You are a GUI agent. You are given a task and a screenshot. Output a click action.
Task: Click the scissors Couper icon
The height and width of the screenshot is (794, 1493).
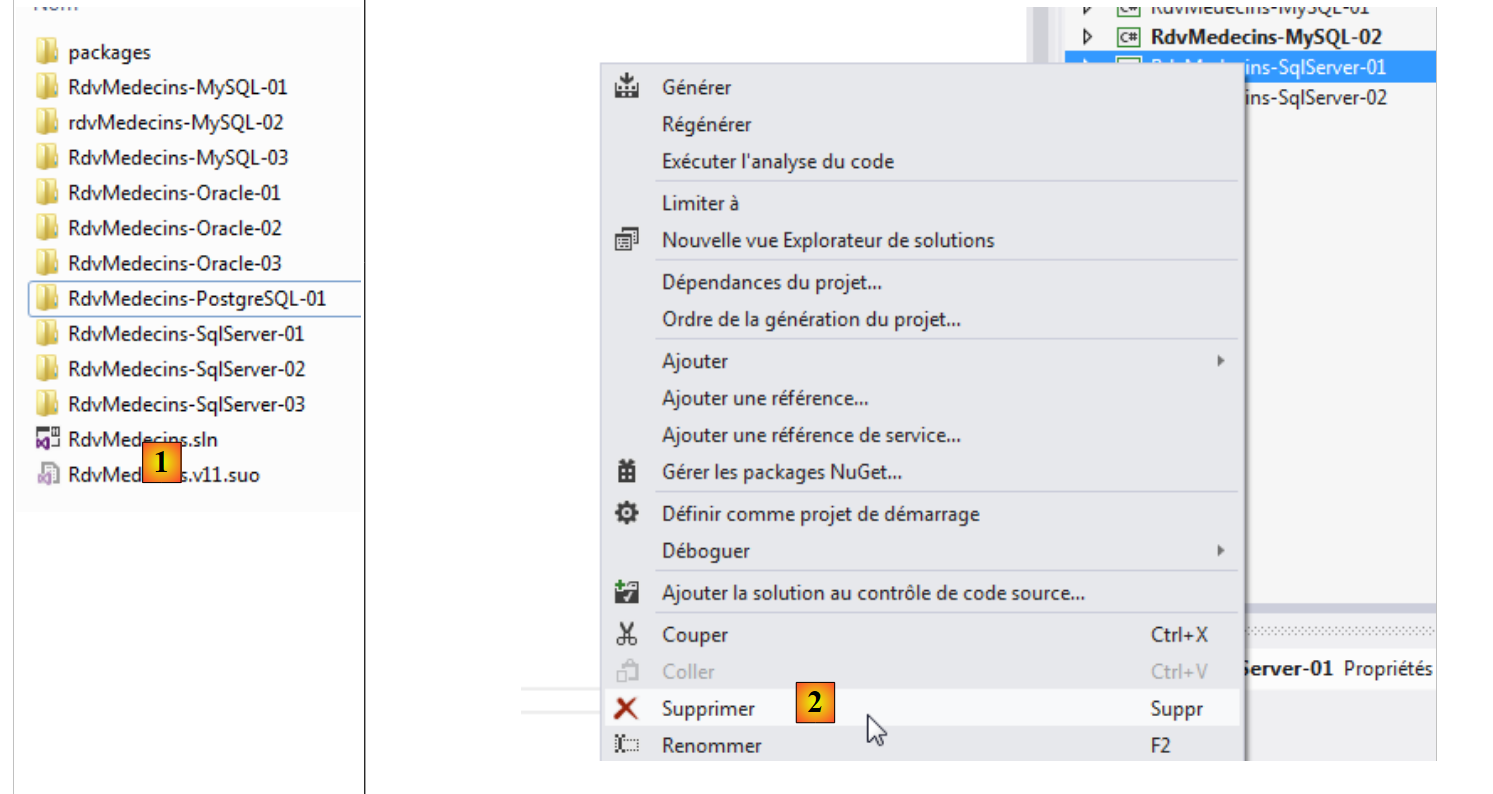pos(627,634)
